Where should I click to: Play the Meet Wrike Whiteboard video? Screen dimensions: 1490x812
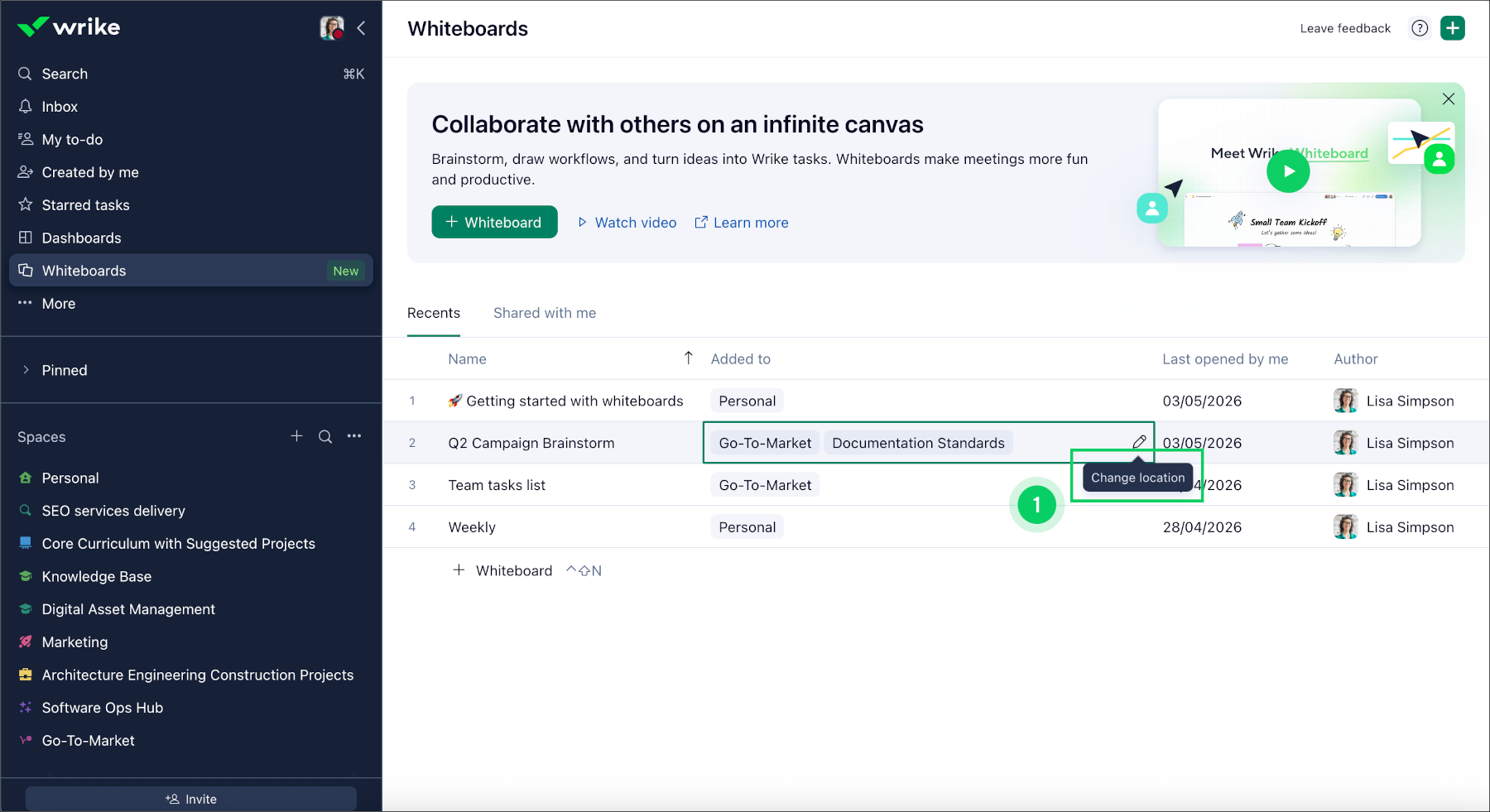click(1288, 171)
